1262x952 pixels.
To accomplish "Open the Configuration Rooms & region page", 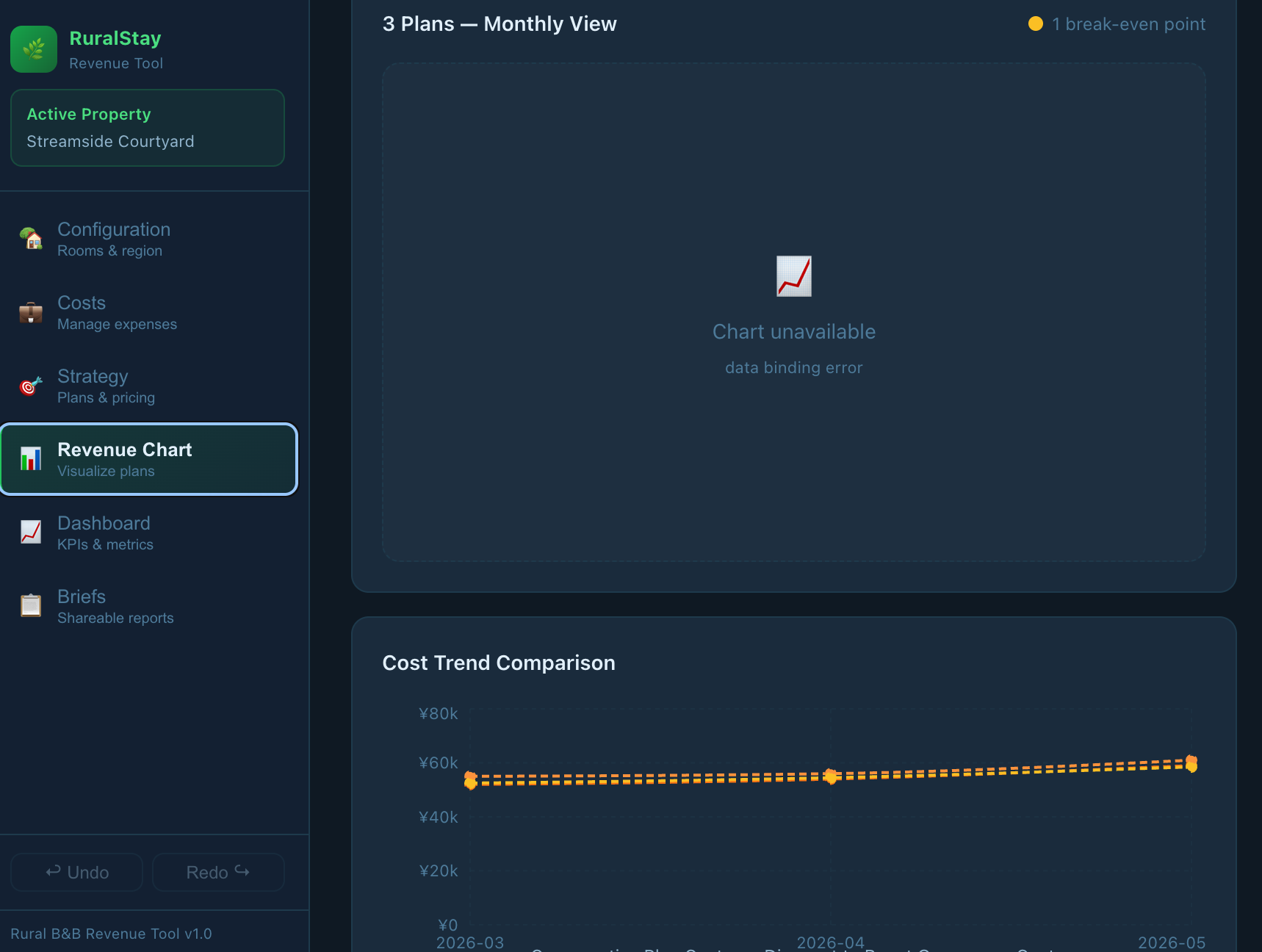I will (x=149, y=239).
